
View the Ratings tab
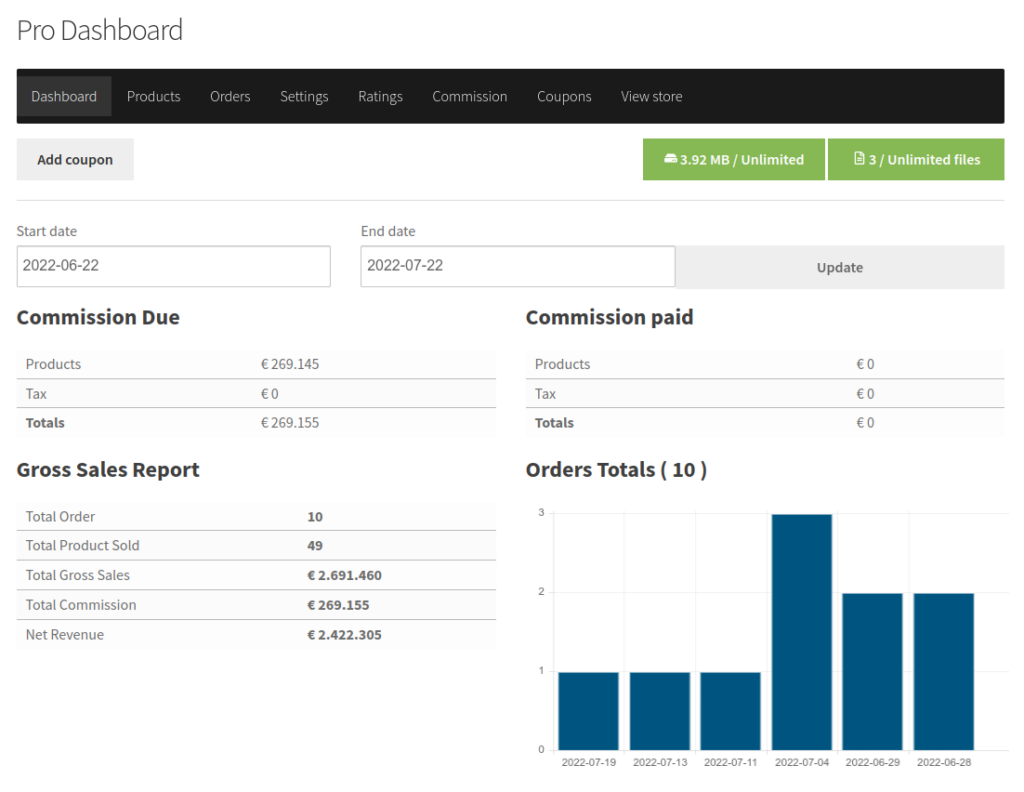pyautogui.click(x=380, y=96)
